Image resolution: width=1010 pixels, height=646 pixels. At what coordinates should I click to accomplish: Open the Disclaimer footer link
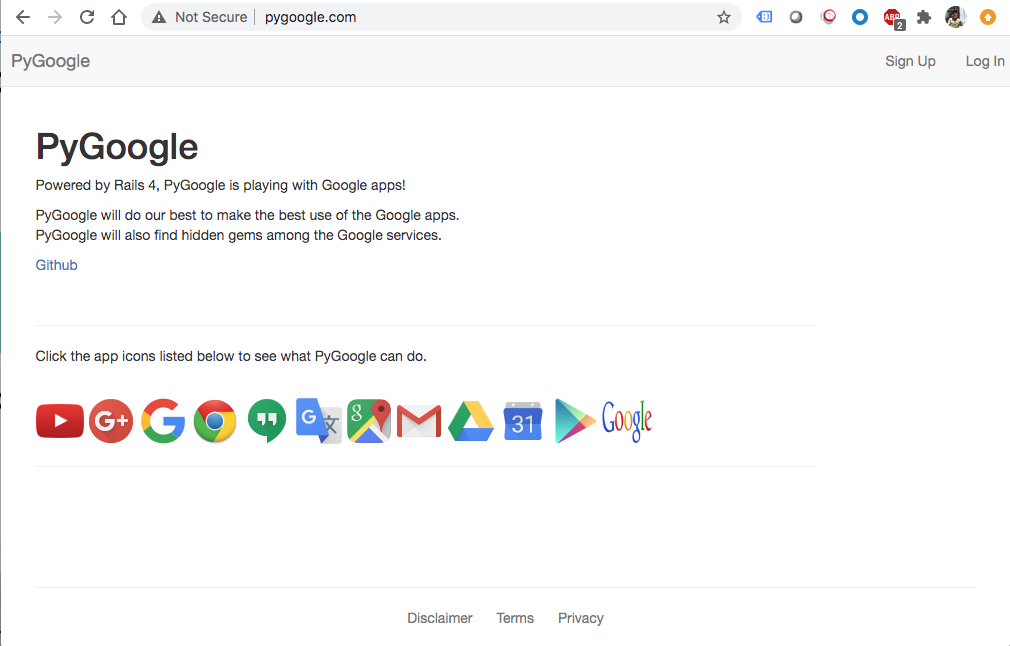pos(440,618)
